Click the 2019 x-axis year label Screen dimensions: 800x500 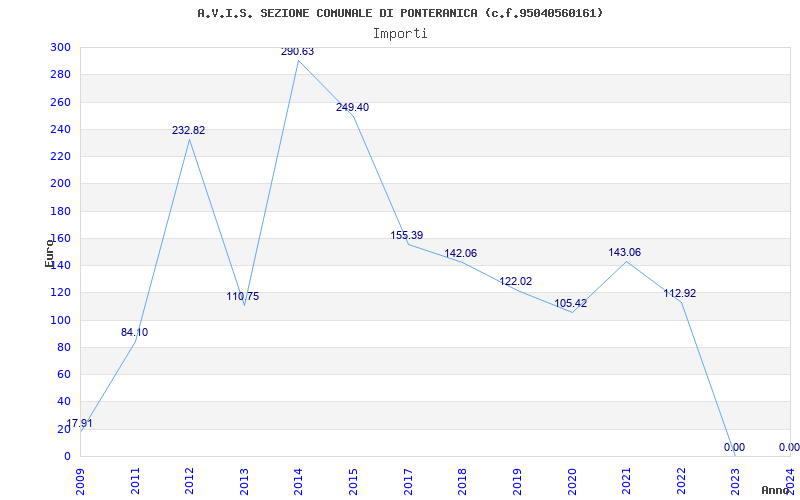(517, 482)
